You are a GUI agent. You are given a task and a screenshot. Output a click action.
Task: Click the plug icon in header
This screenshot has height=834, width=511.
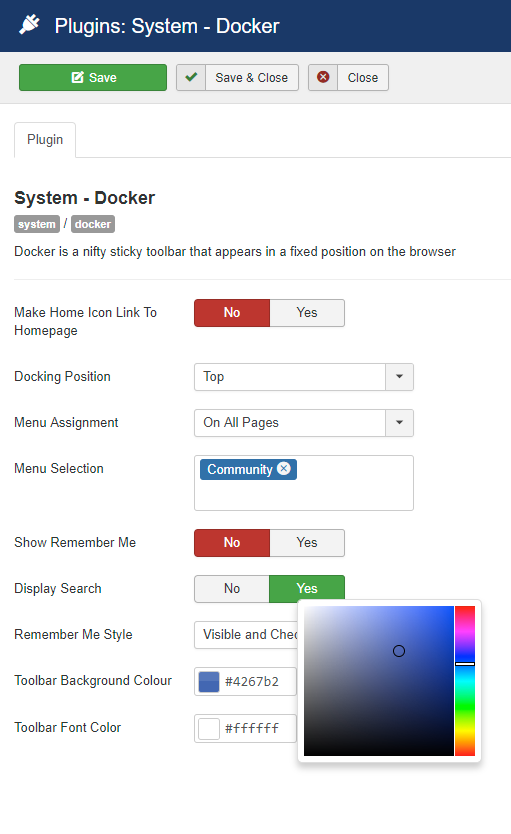click(29, 25)
